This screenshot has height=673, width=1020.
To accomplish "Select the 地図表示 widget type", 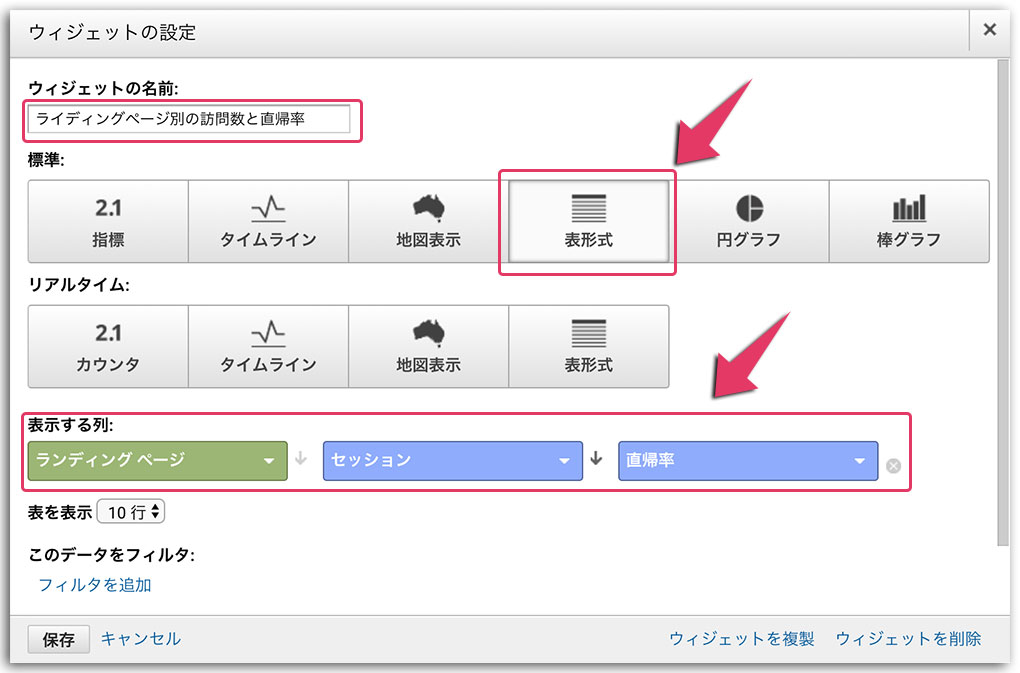I will (427, 221).
